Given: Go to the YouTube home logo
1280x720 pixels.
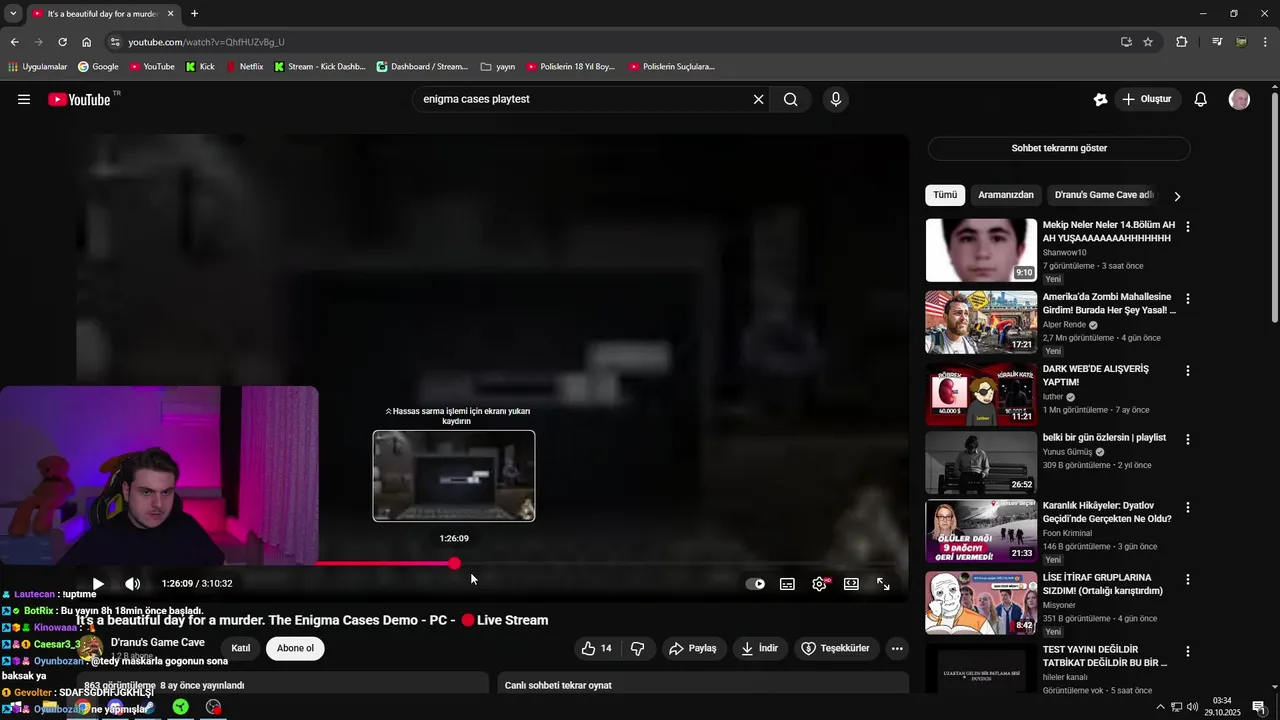Looking at the screenshot, I should (x=80, y=99).
